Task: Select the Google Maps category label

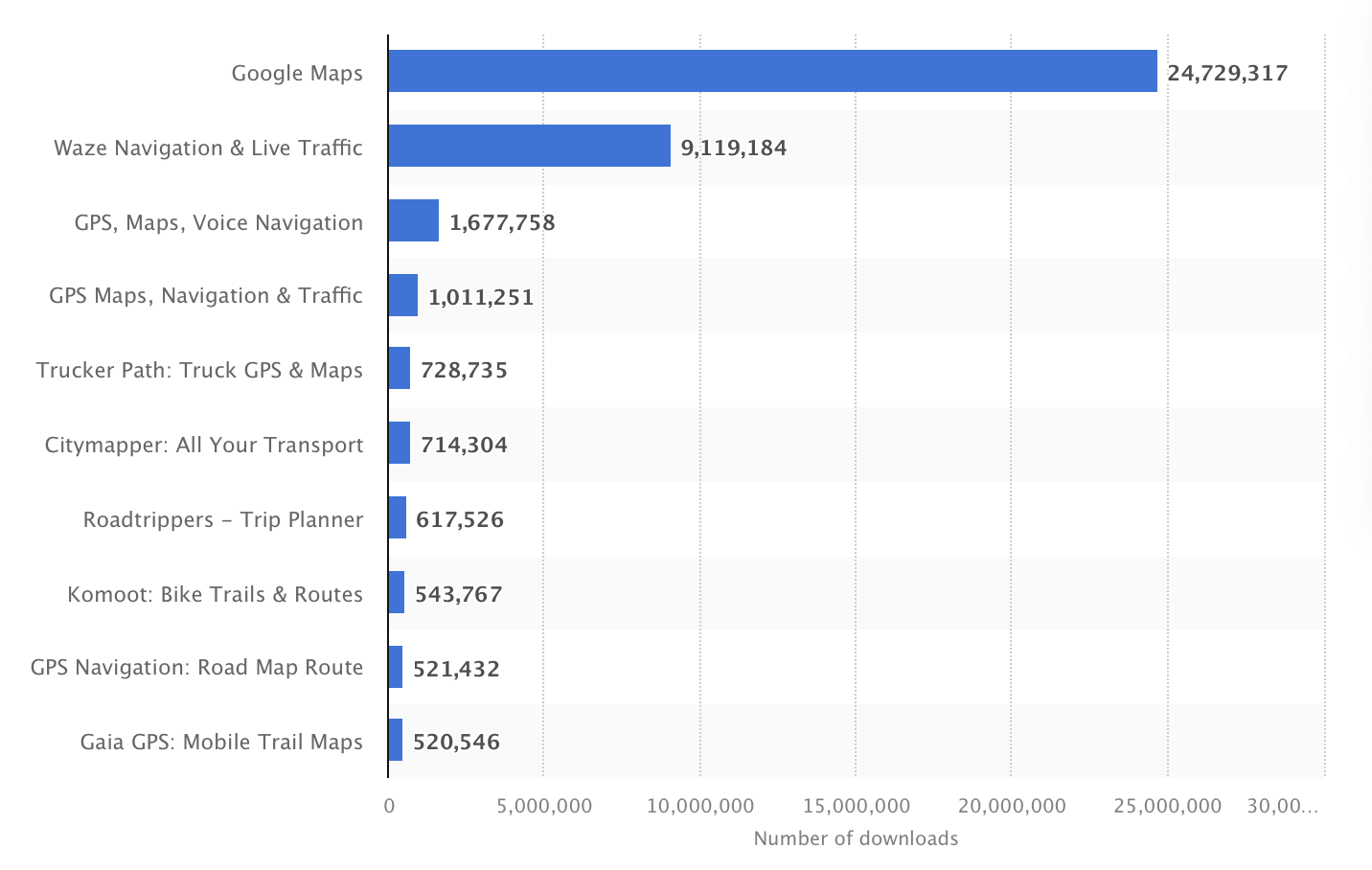Action: click(x=297, y=73)
